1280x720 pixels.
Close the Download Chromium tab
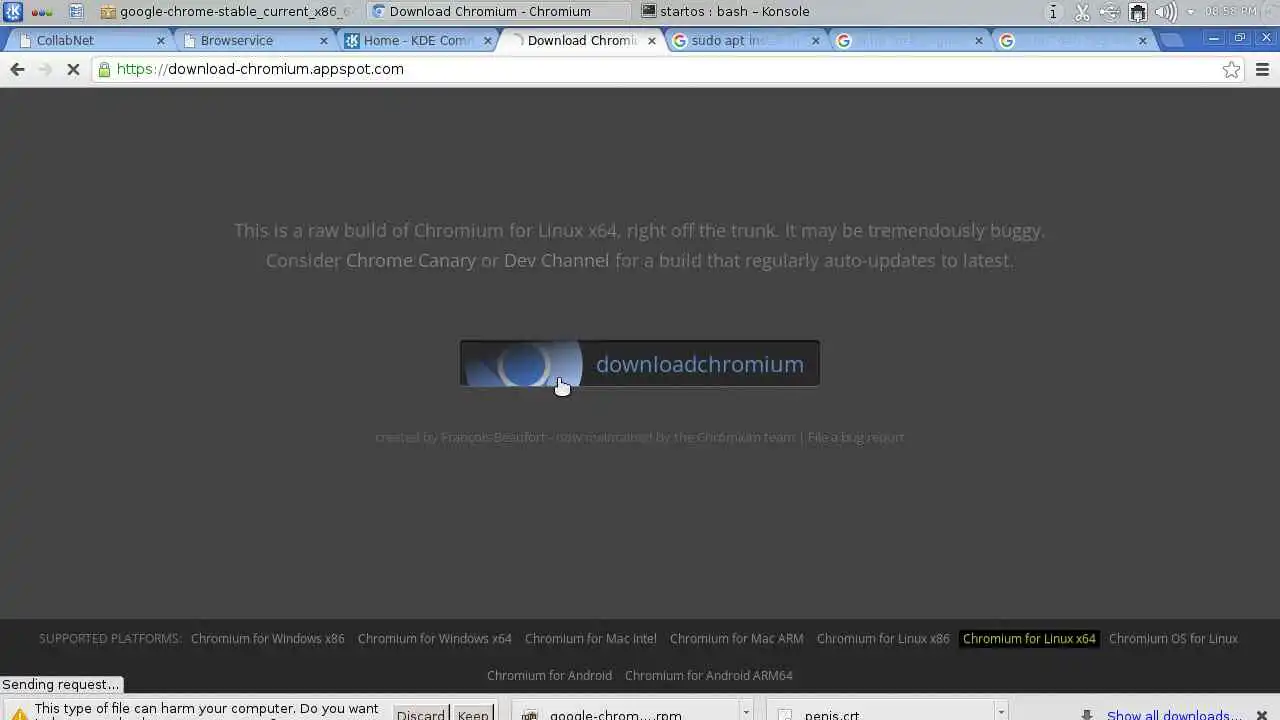point(652,41)
